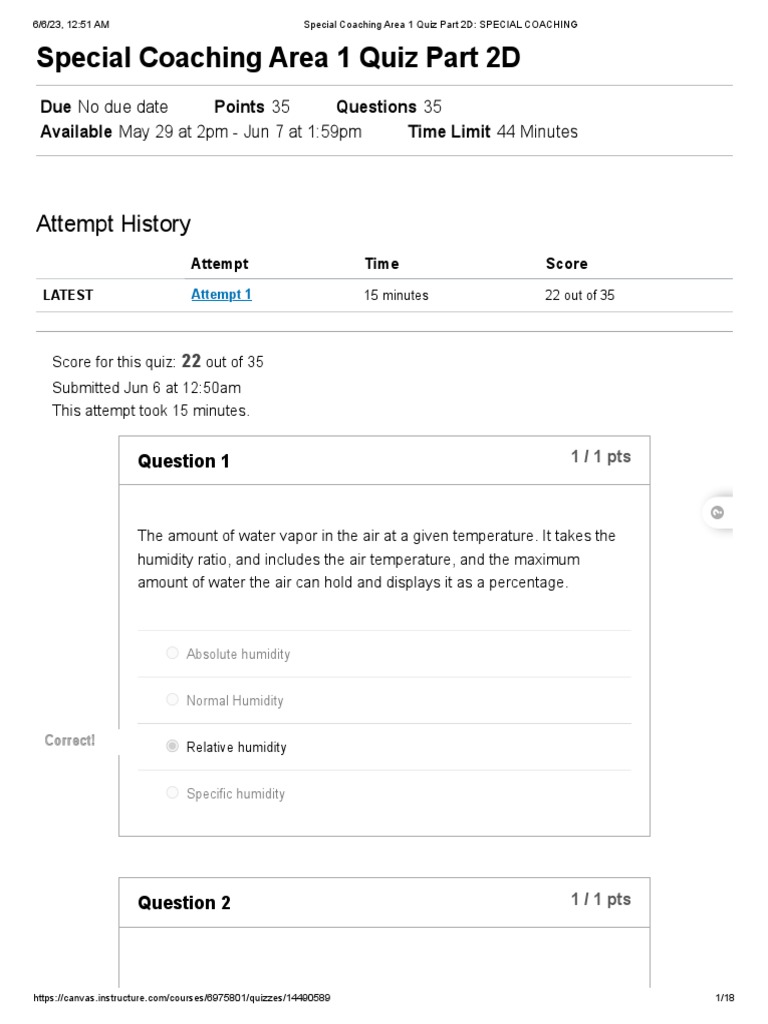The image size is (768, 1024).
Task: Click the Special Coaching Area 1 Quiz title
Action: click(x=278, y=58)
